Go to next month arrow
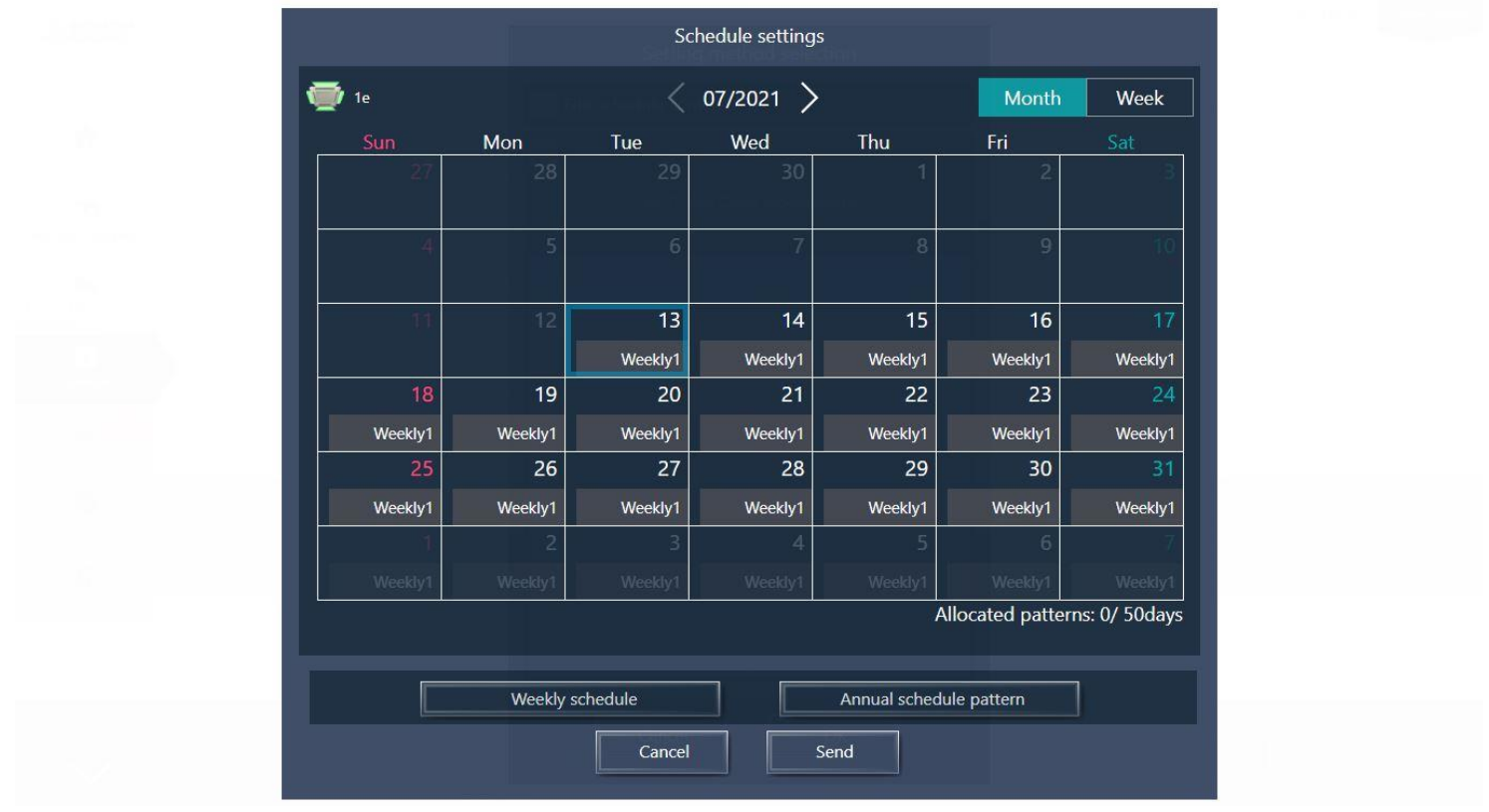Viewport: 1489px width, 812px height. [809, 98]
